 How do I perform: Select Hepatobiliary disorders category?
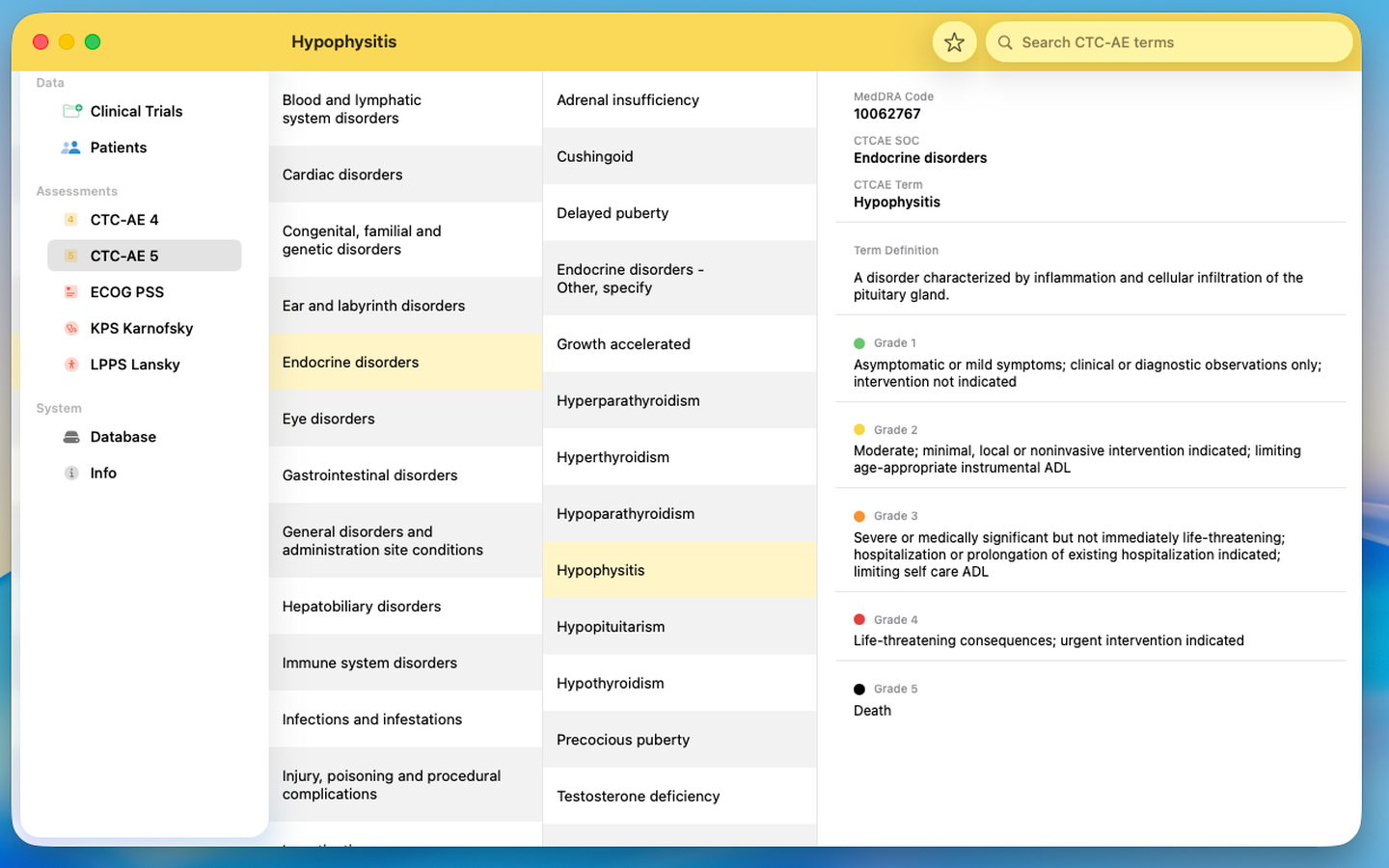pos(405,607)
